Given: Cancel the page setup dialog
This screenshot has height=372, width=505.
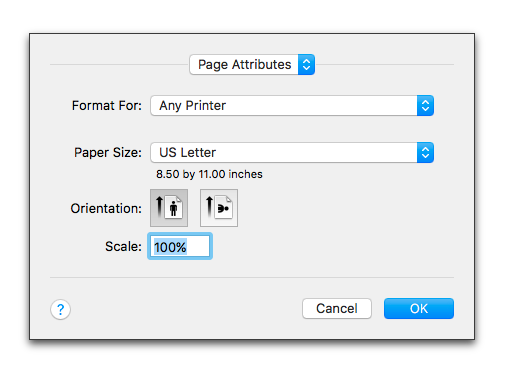Looking at the screenshot, I should pos(337,308).
